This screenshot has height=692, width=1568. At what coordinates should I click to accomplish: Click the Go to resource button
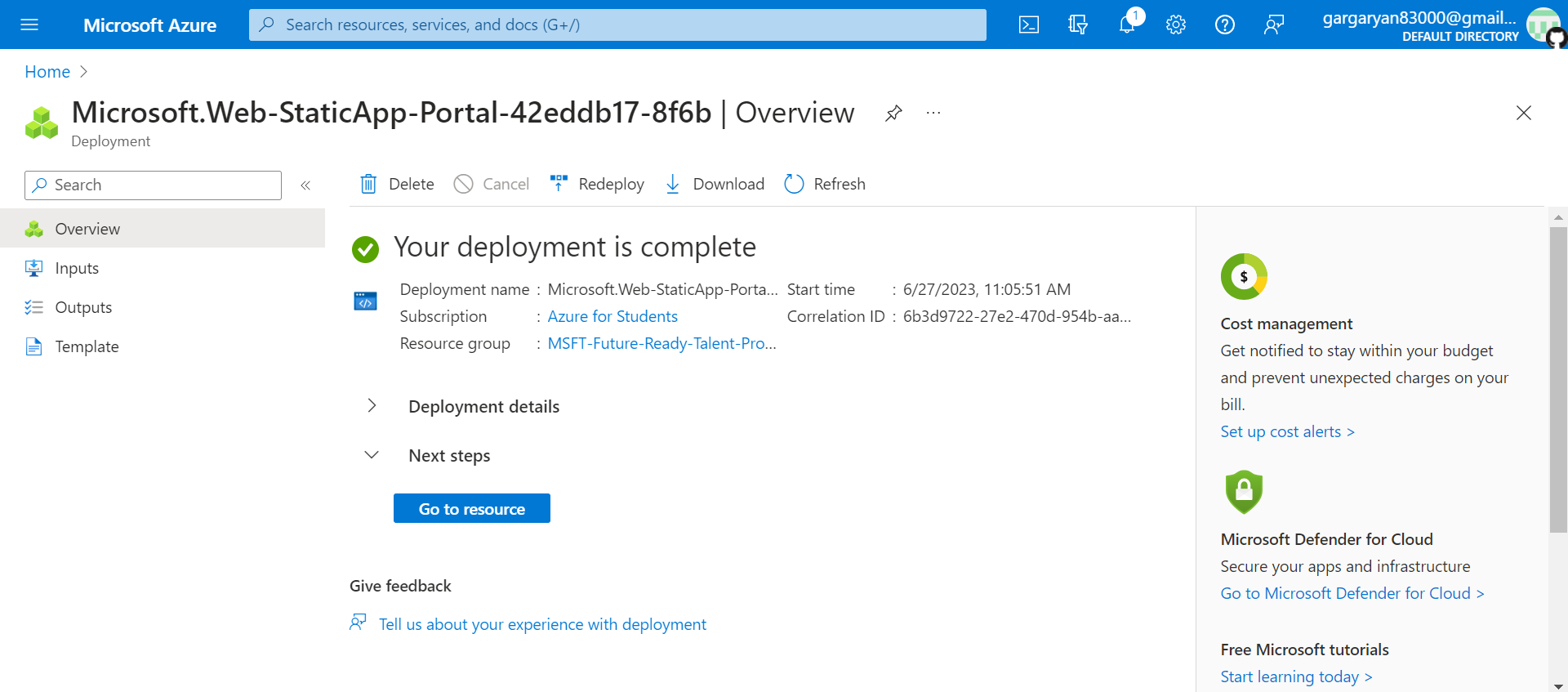(472, 508)
